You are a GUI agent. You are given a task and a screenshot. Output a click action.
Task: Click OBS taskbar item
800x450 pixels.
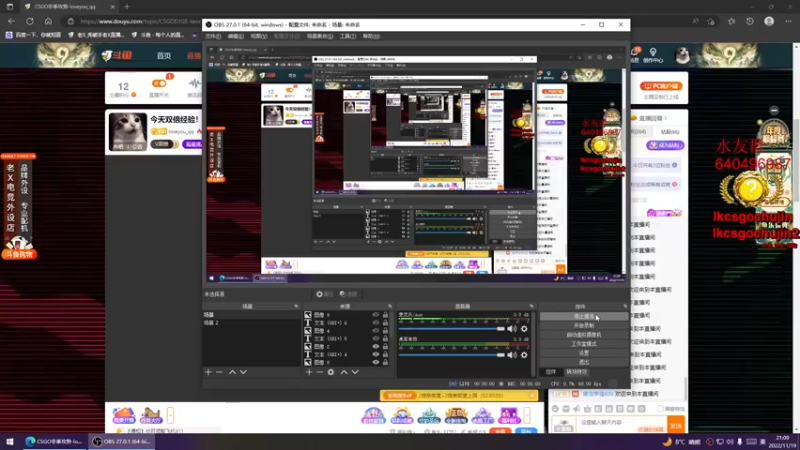click(121, 442)
